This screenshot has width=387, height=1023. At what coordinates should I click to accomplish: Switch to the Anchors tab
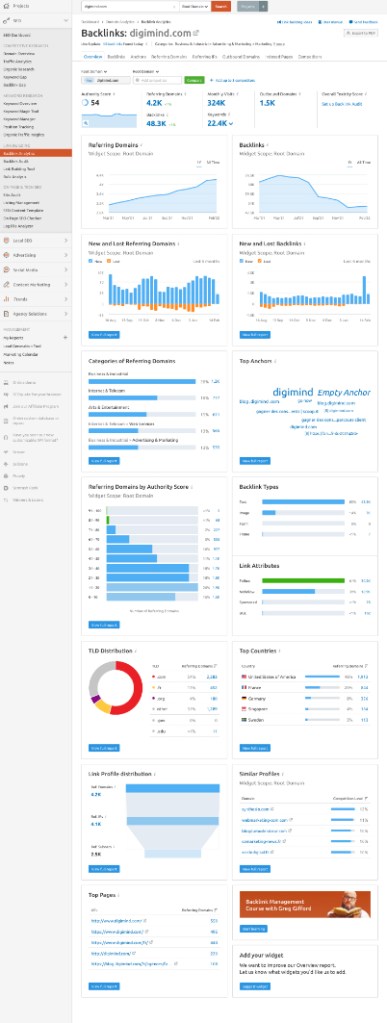click(138, 57)
